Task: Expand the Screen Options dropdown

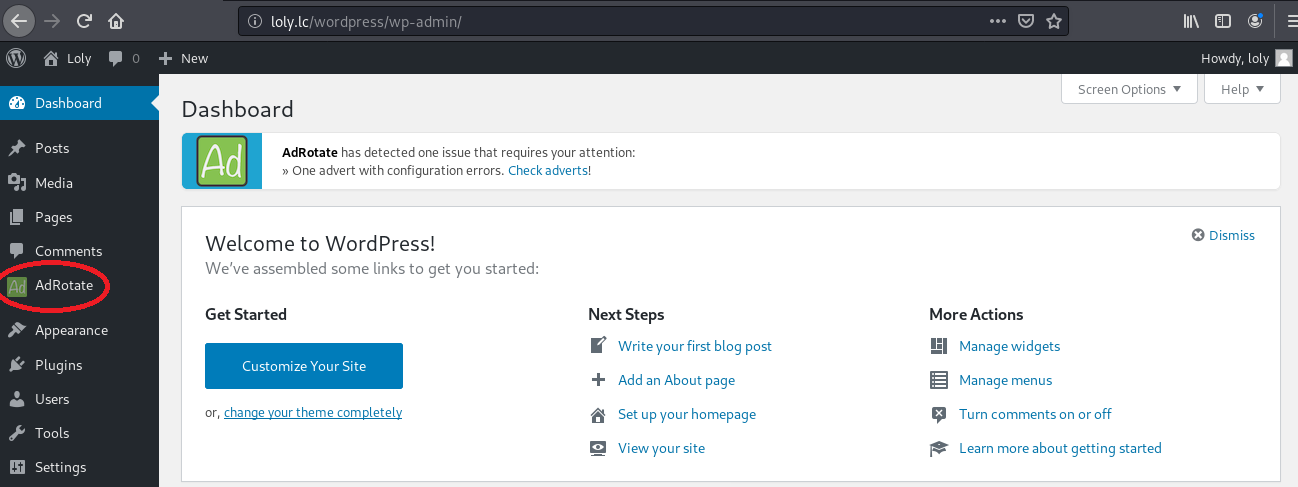Action: pos(1129,89)
